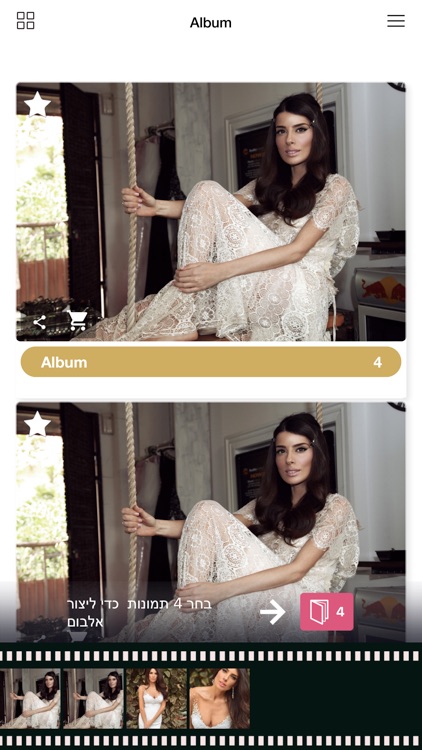422x750 pixels.
Task: Share the first photo
Action: 39,322
